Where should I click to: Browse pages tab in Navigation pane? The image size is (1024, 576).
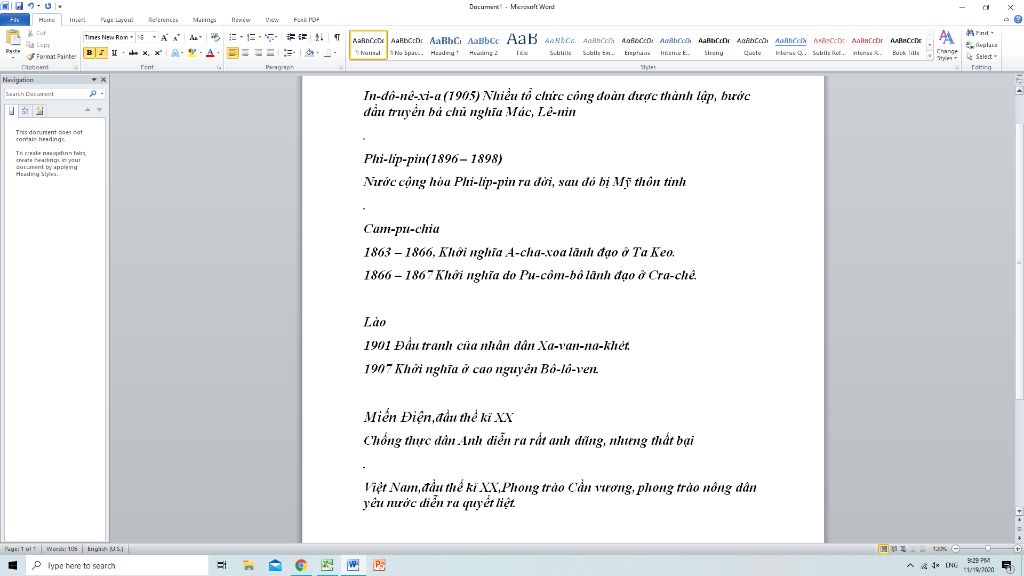coord(25,111)
